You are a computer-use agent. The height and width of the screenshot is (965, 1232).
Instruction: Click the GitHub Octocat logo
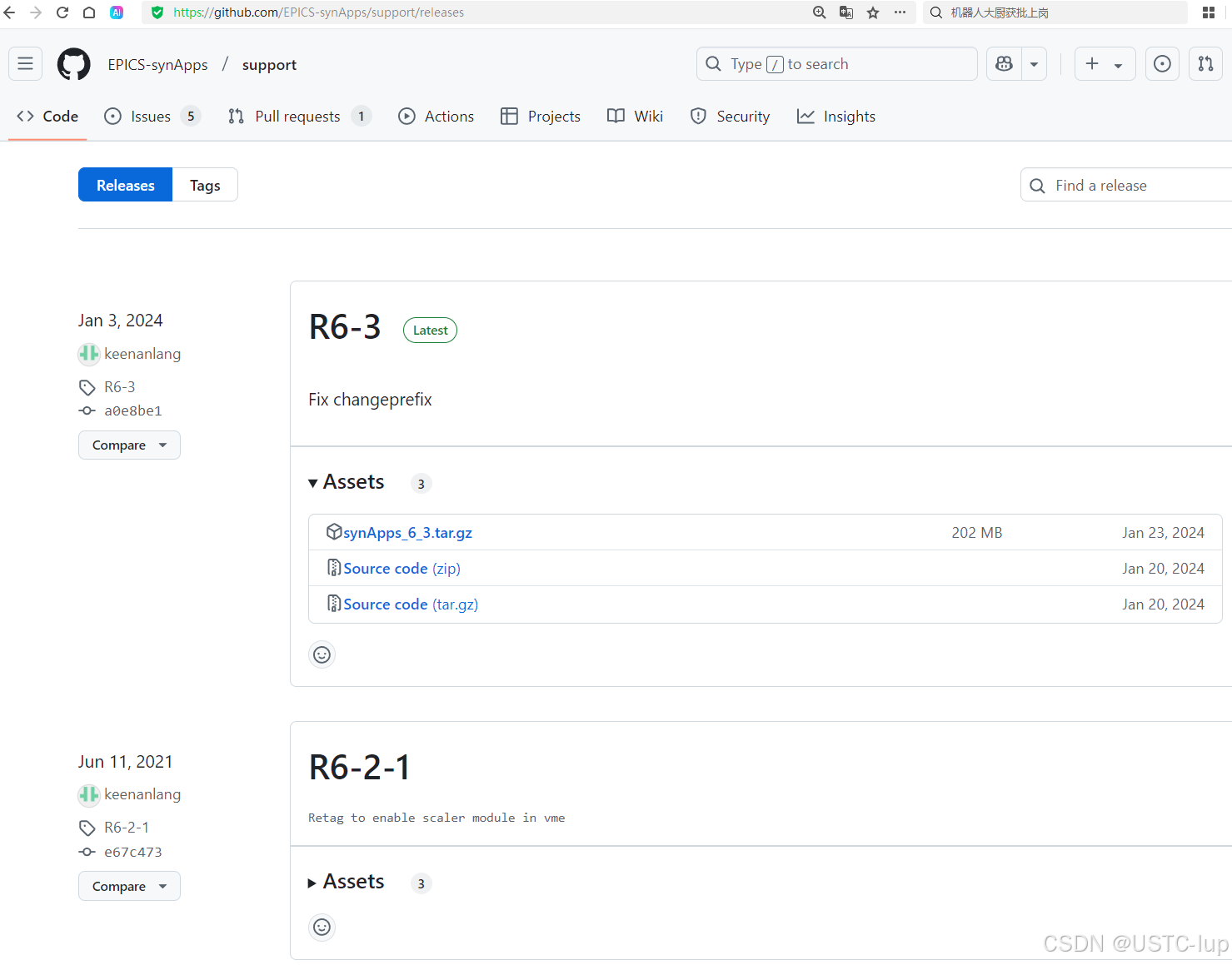(74, 64)
